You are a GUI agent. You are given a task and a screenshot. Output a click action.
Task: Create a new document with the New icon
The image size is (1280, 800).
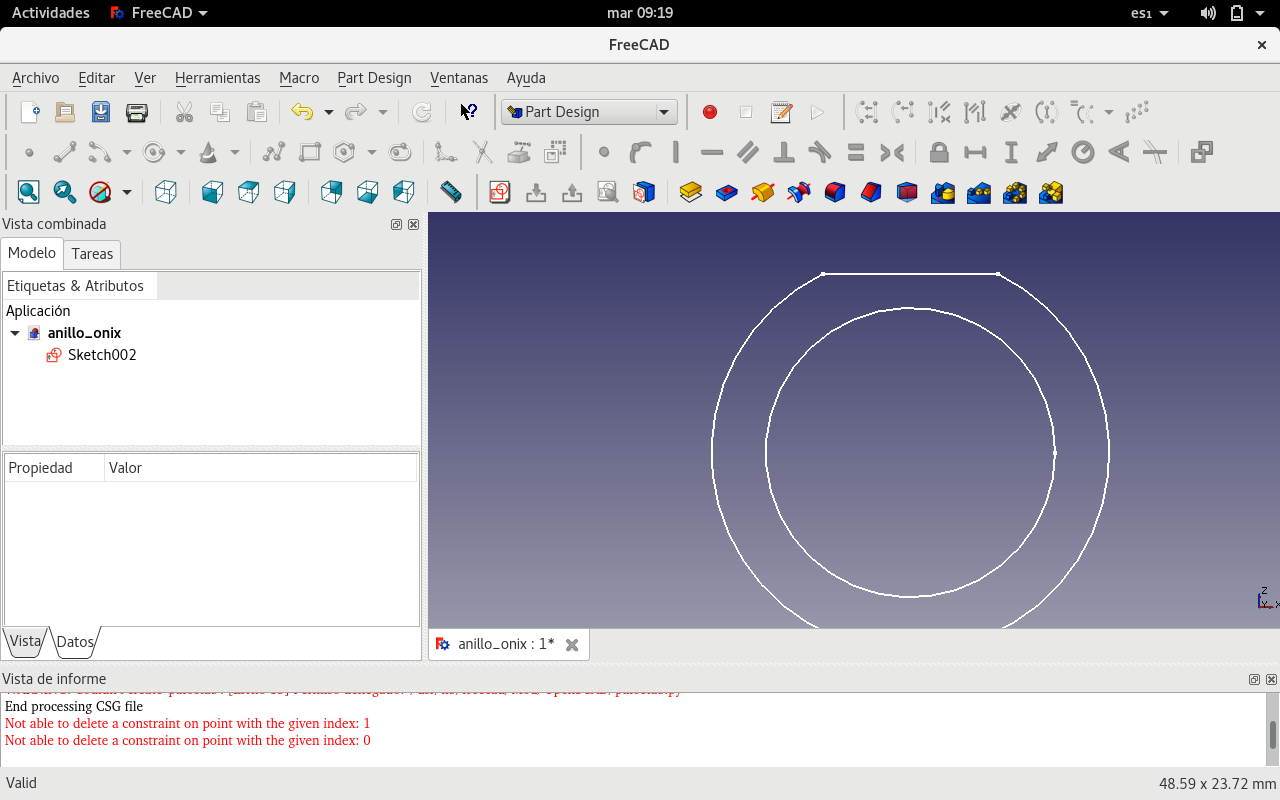tap(30, 112)
